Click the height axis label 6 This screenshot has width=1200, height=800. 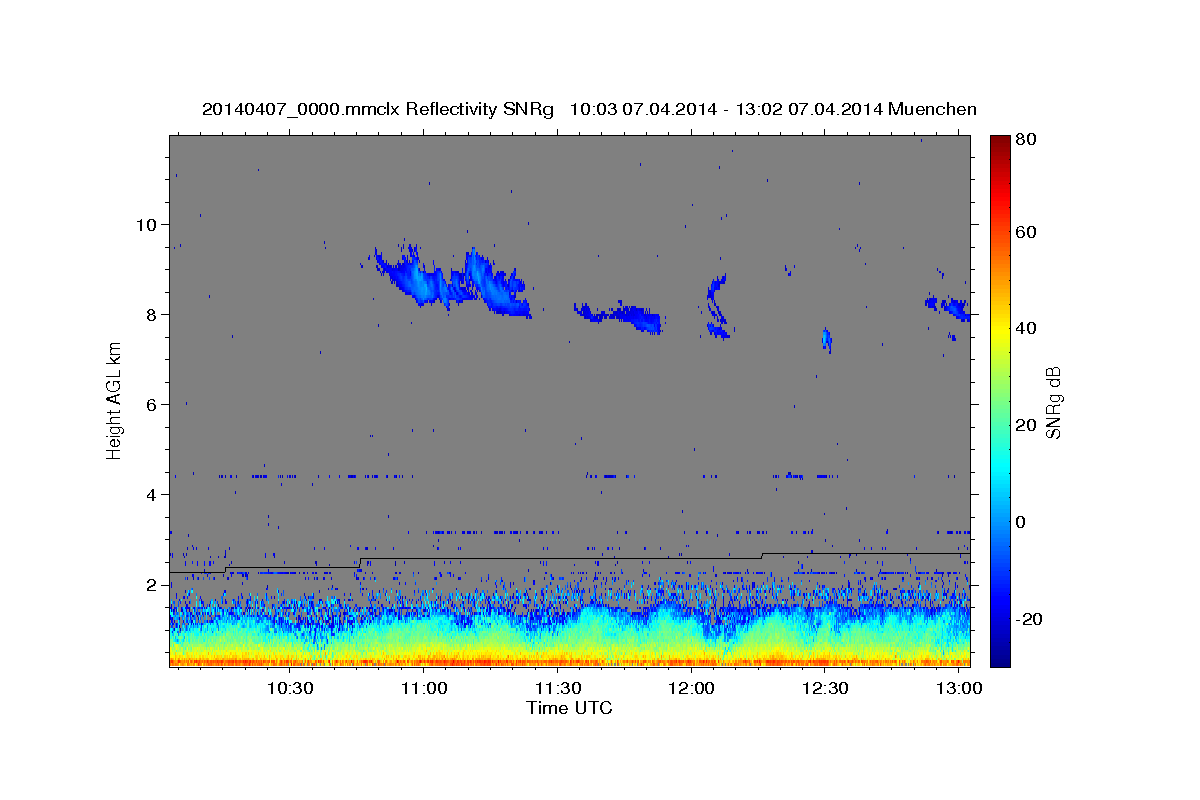(x=152, y=405)
